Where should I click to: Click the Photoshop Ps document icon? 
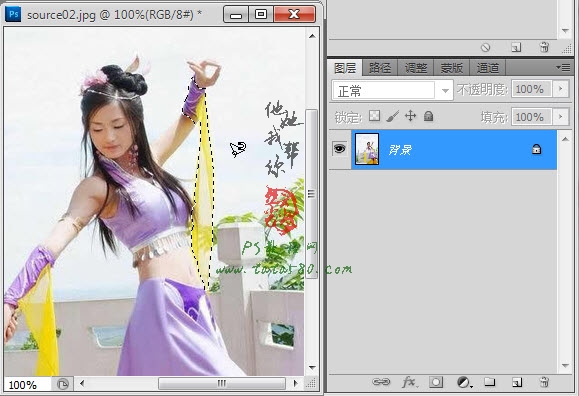click(x=13, y=14)
